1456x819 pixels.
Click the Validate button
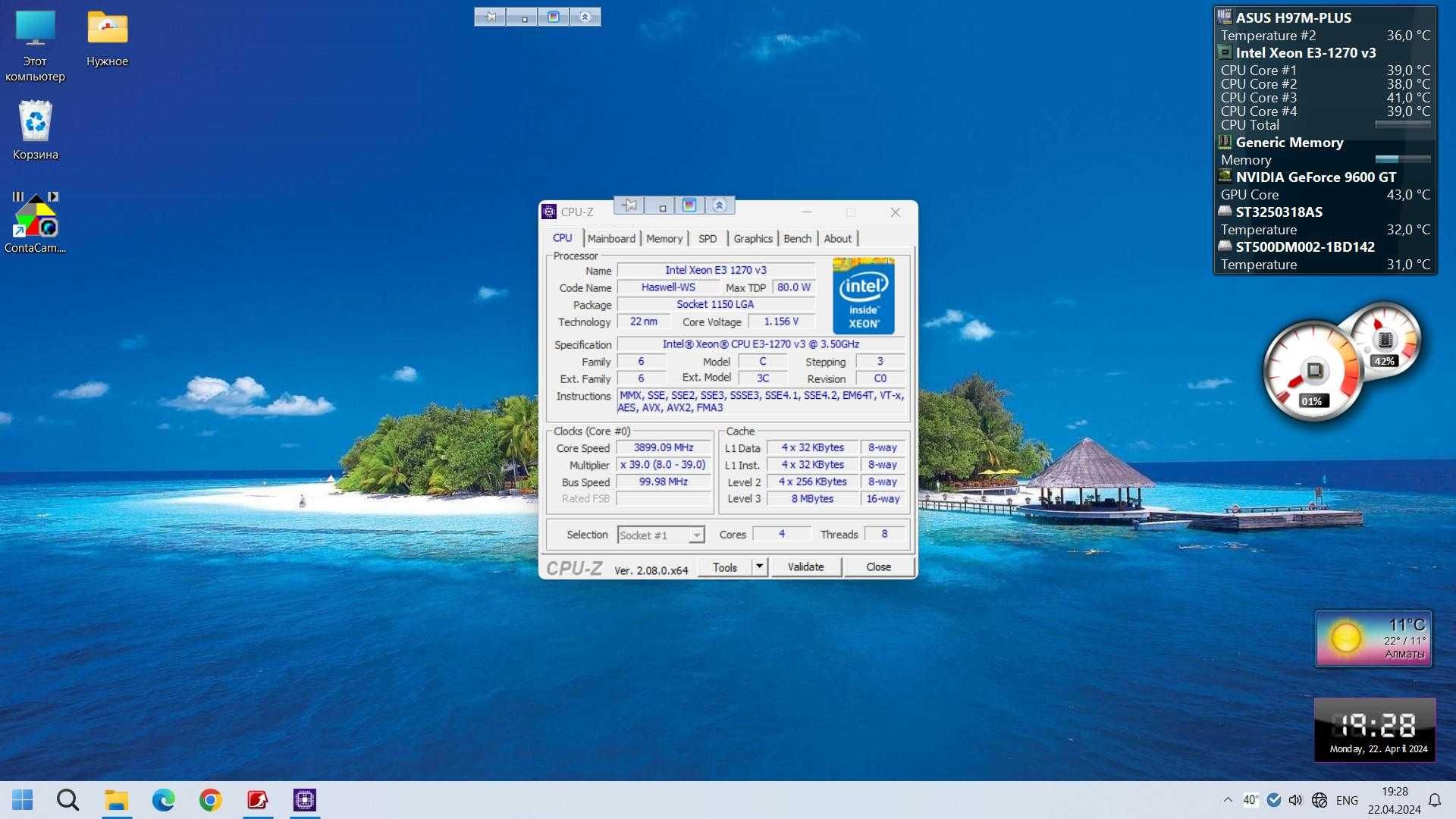[806, 567]
